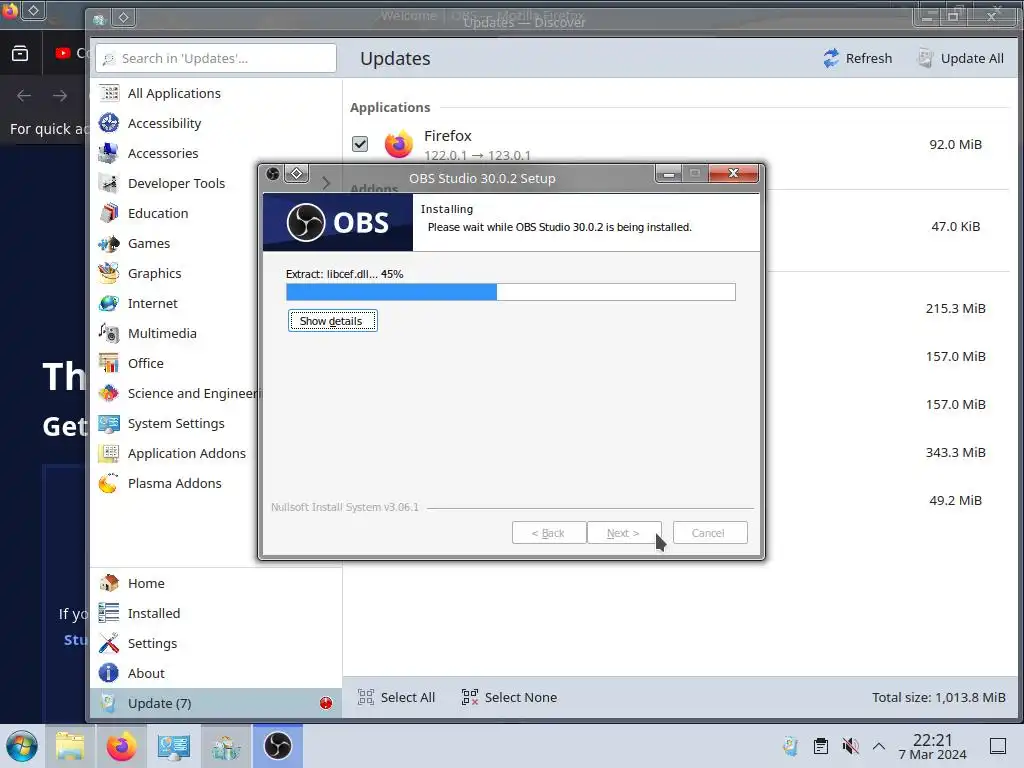Open the Plasma Addons category icon
This screenshot has height=768, width=1024.
point(109,484)
